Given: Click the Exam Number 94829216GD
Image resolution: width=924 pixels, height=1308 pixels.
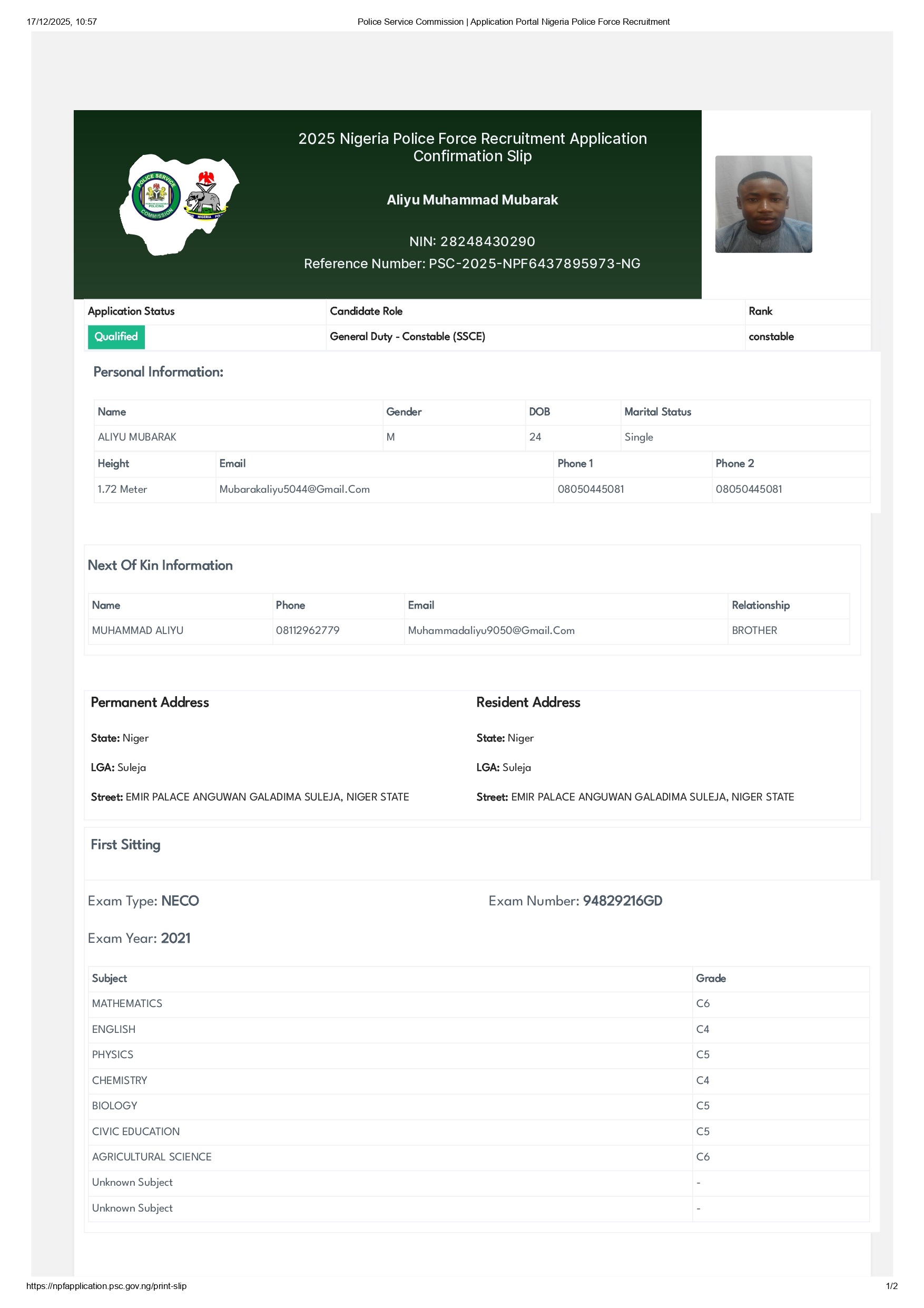Looking at the screenshot, I should [622, 901].
